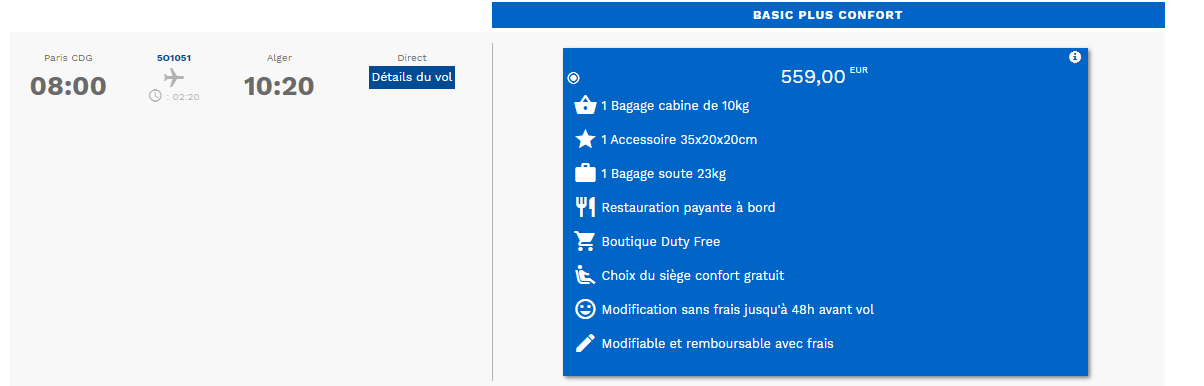Click the seat comfort choice icon

[585, 275]
